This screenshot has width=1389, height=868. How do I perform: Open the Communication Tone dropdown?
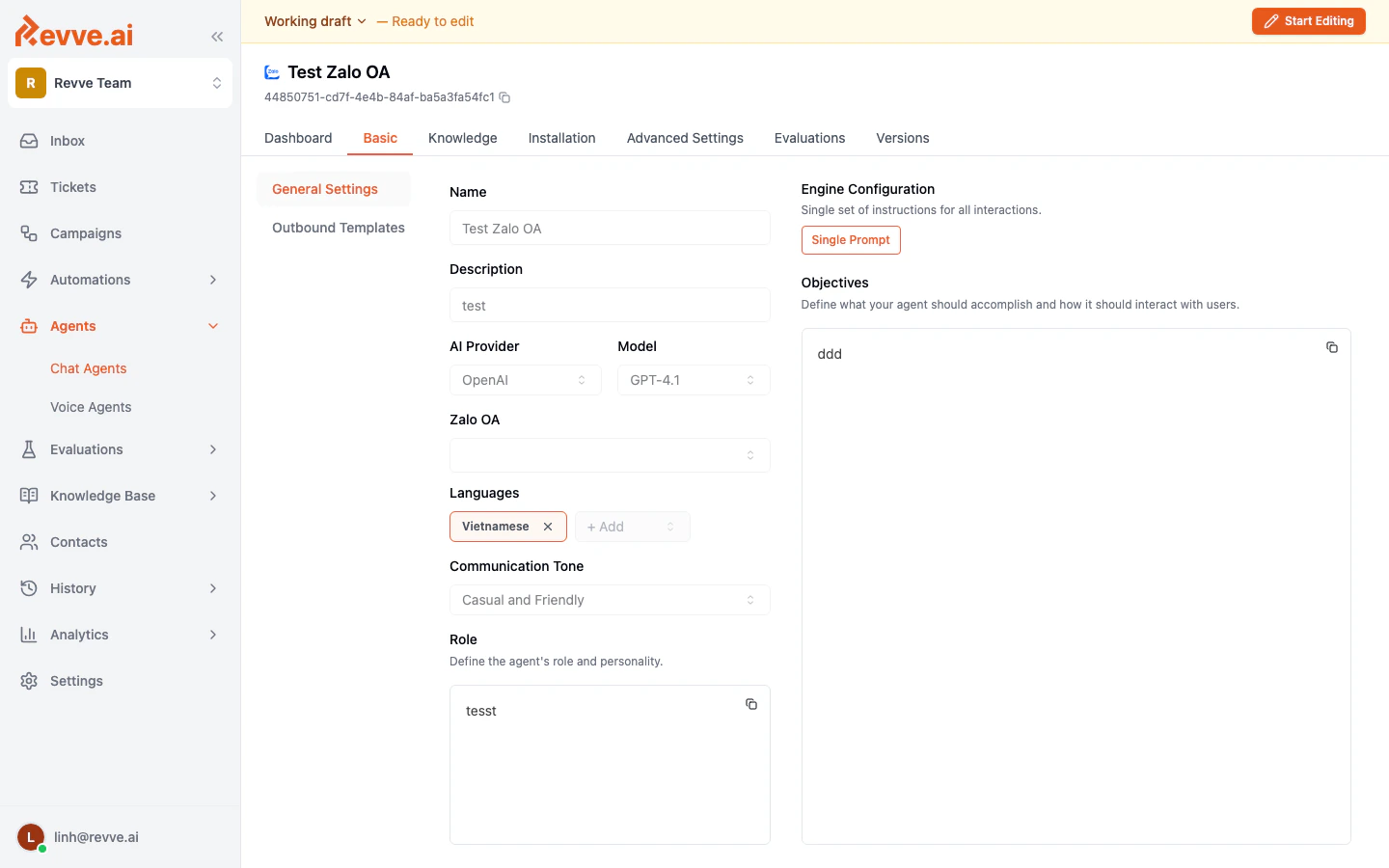(x=609, y=600)
